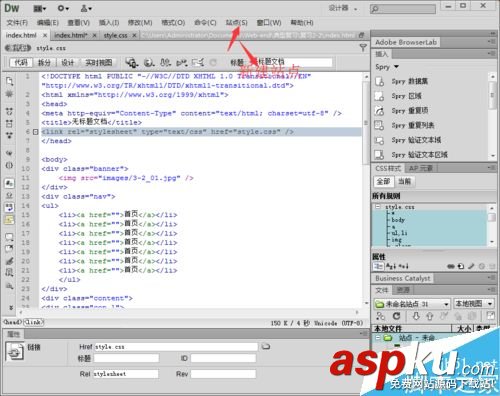Click New CSS Rule icon
Screen dimensions: 500x396
point(461,266)
